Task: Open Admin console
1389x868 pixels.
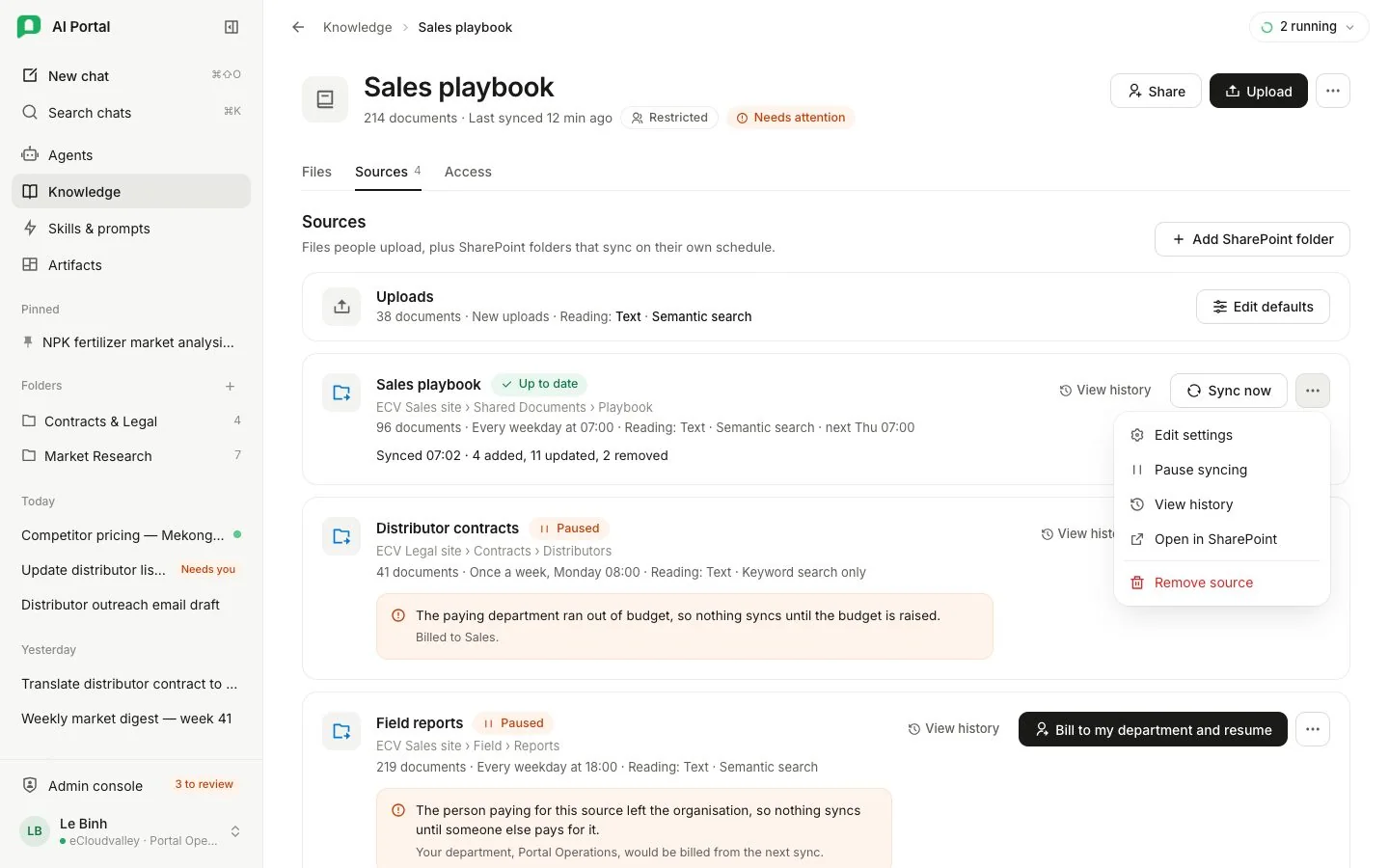Action: (131, 786)
